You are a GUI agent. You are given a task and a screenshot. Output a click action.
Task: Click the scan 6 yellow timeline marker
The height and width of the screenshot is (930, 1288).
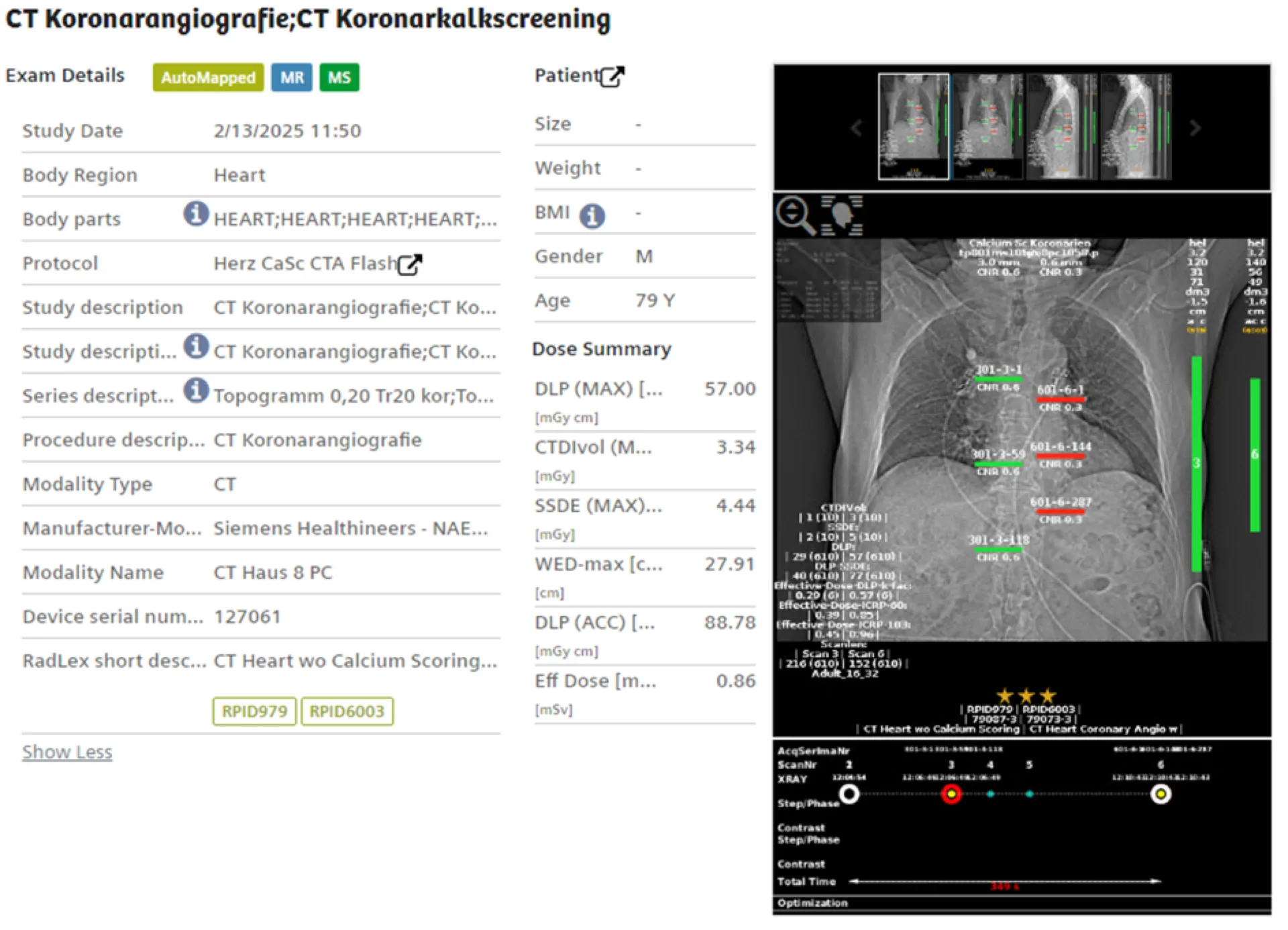click(1161, 794)
